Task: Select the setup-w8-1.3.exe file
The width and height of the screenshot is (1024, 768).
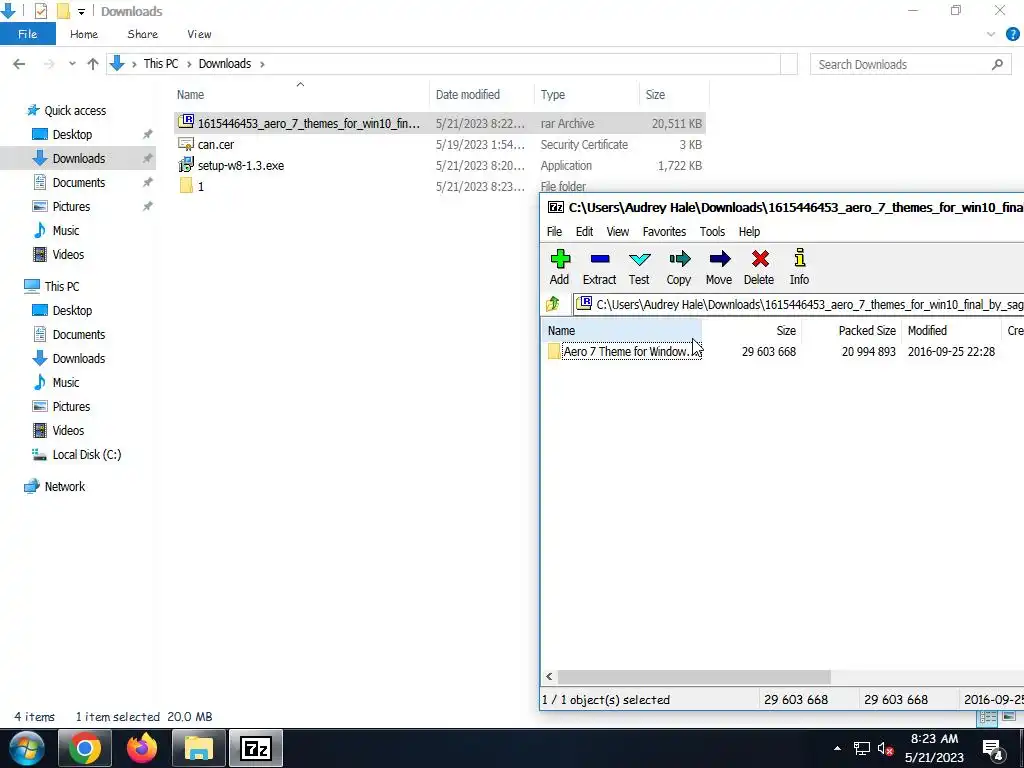Action: 440,165
